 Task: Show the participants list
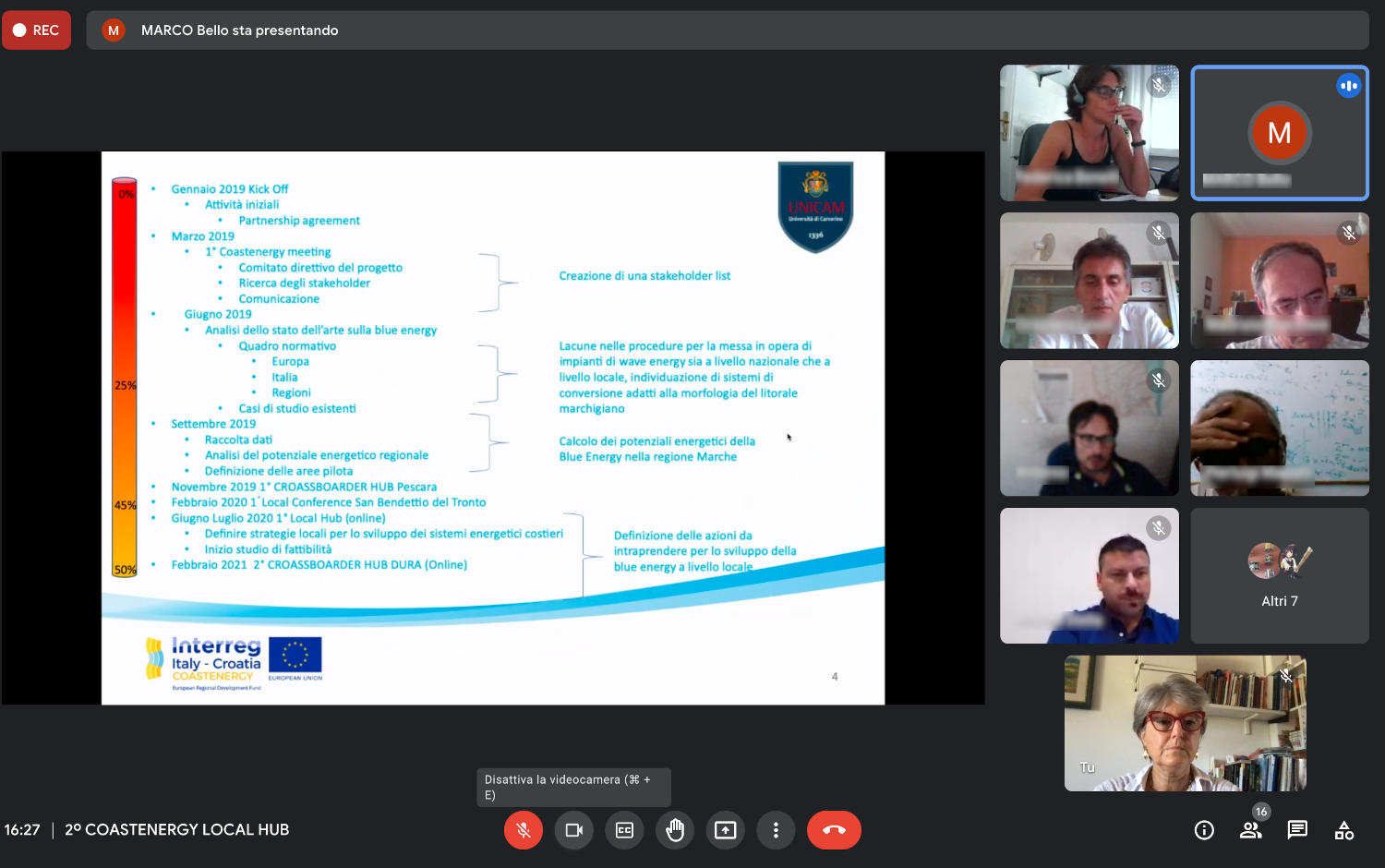tap(1251, 830)
